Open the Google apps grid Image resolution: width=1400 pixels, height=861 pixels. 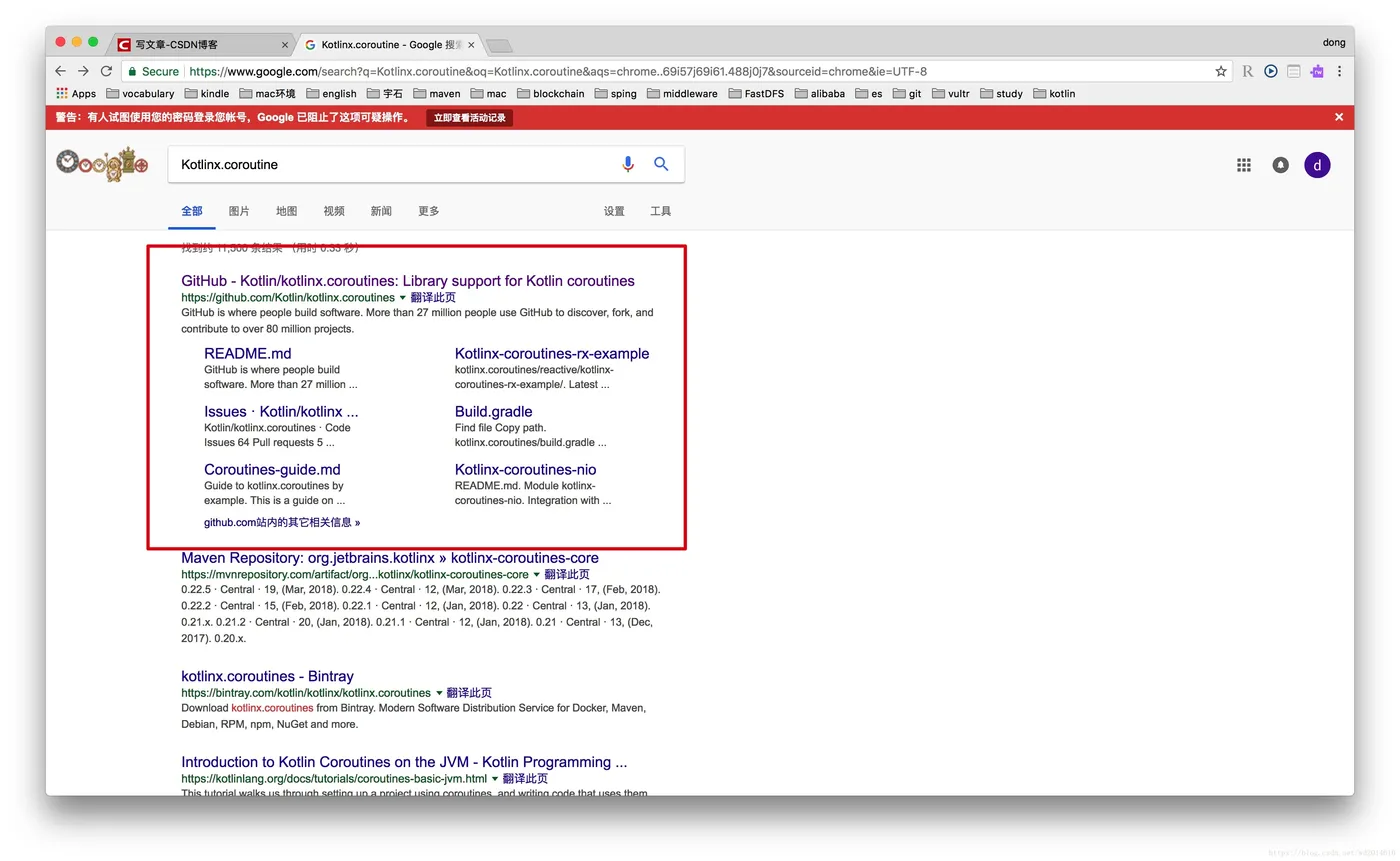click(1244, 165)
